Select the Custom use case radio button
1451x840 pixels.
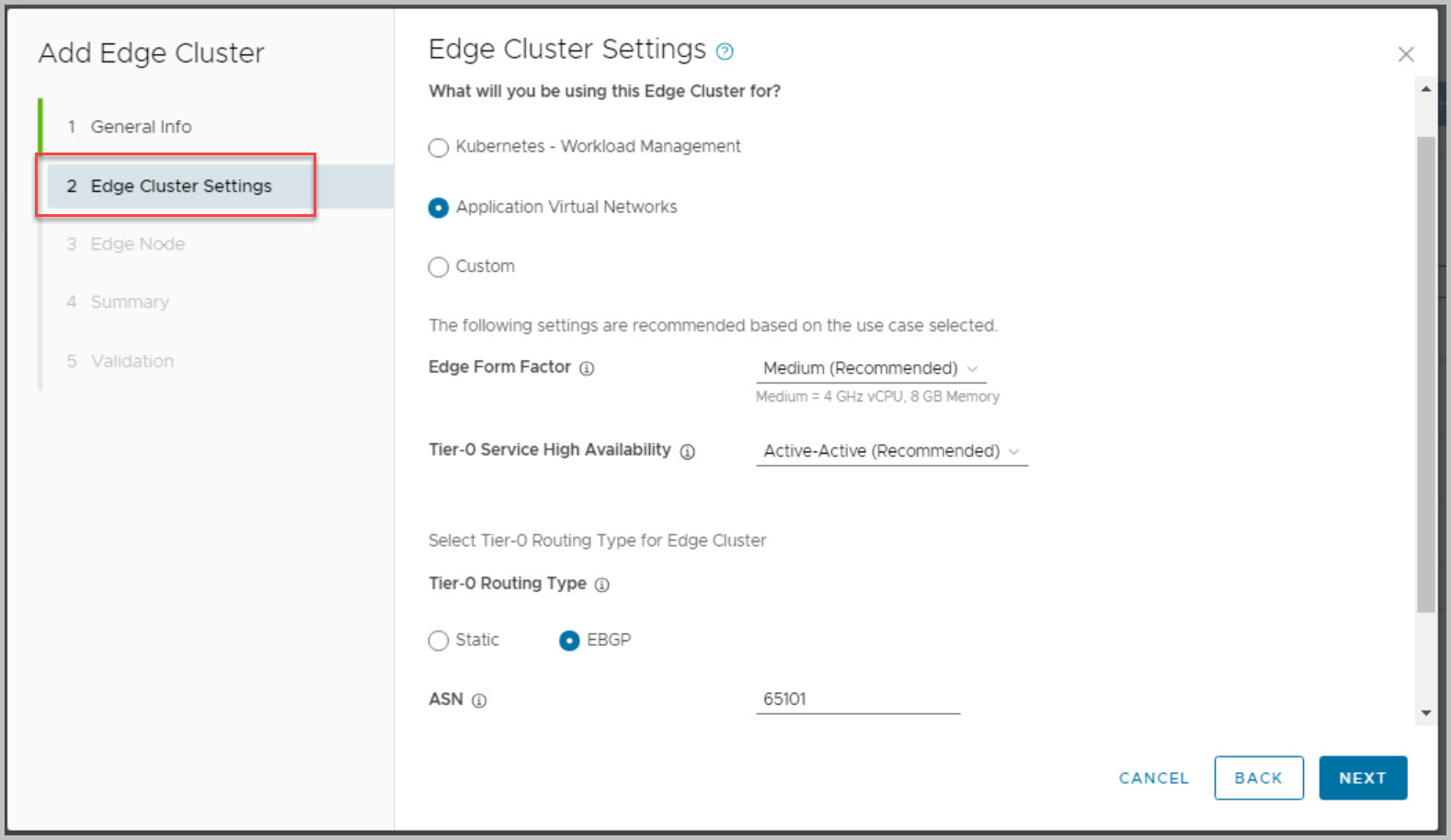[x=439, y=267]
